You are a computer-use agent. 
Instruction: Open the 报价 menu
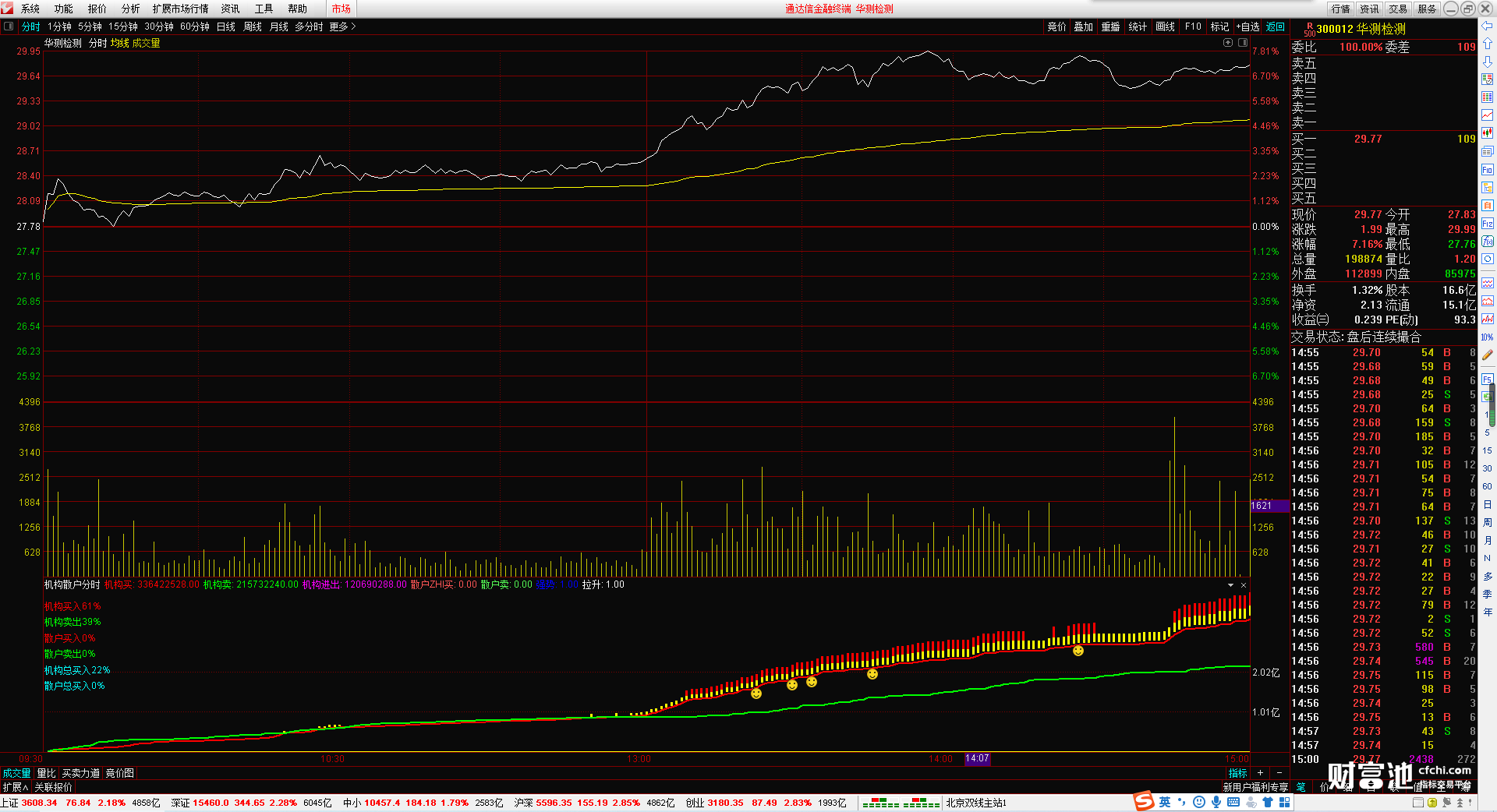97,9
